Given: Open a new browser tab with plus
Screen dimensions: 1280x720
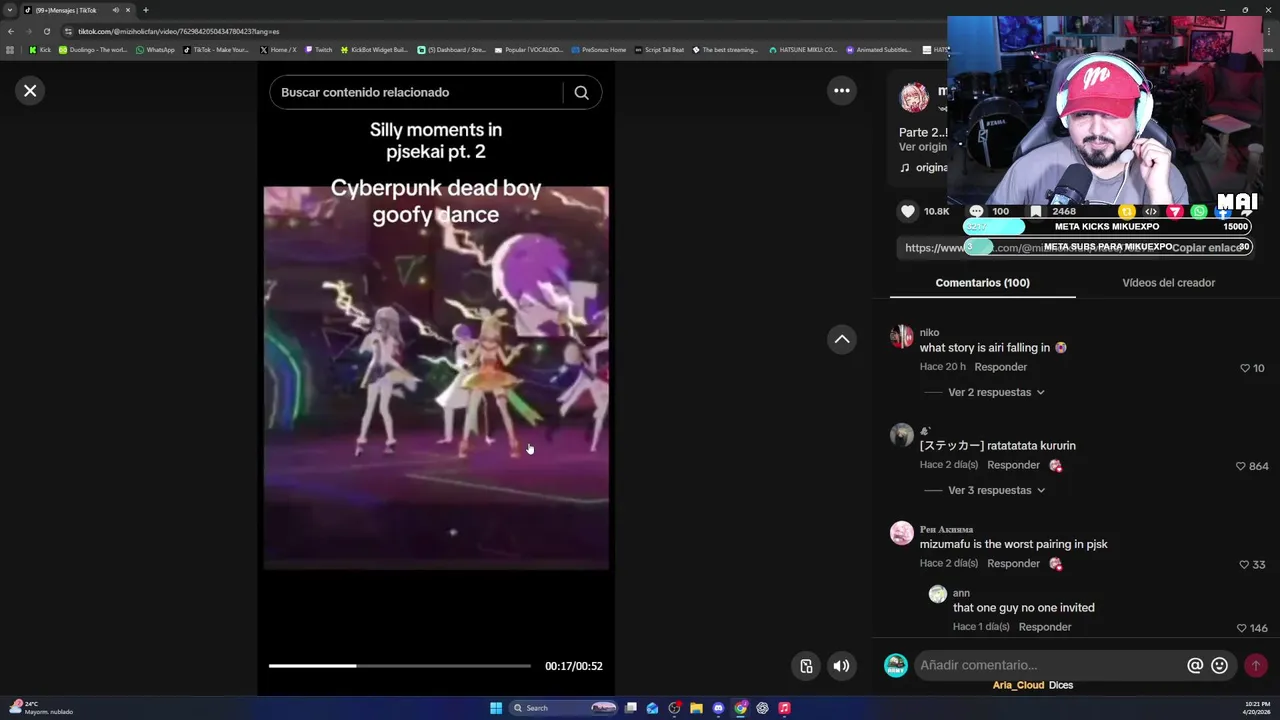Looking at the screenshot, I should (x=145, y=10).
